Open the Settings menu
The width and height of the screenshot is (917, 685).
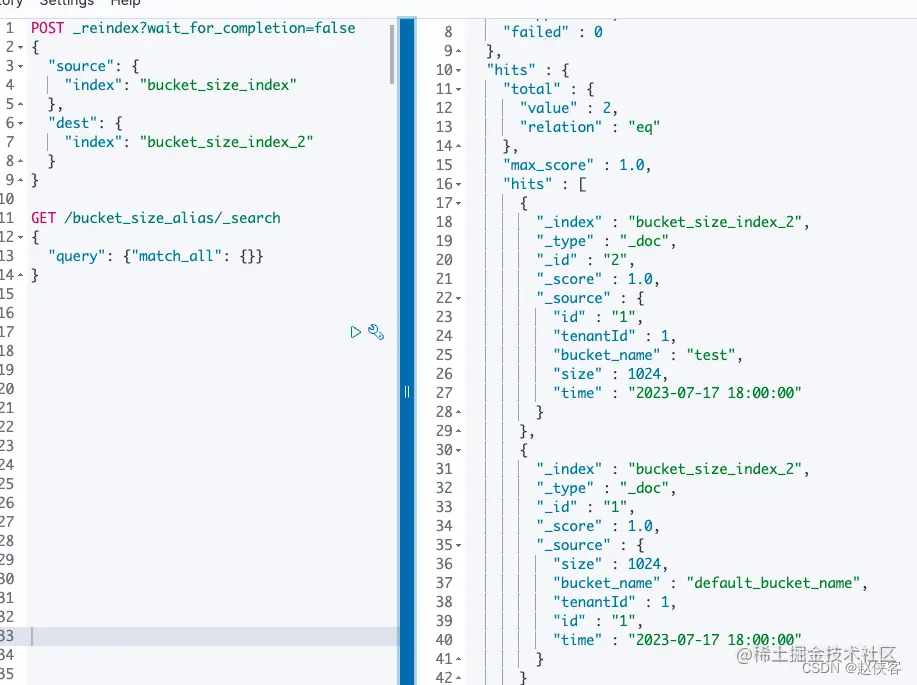[67, 3]
